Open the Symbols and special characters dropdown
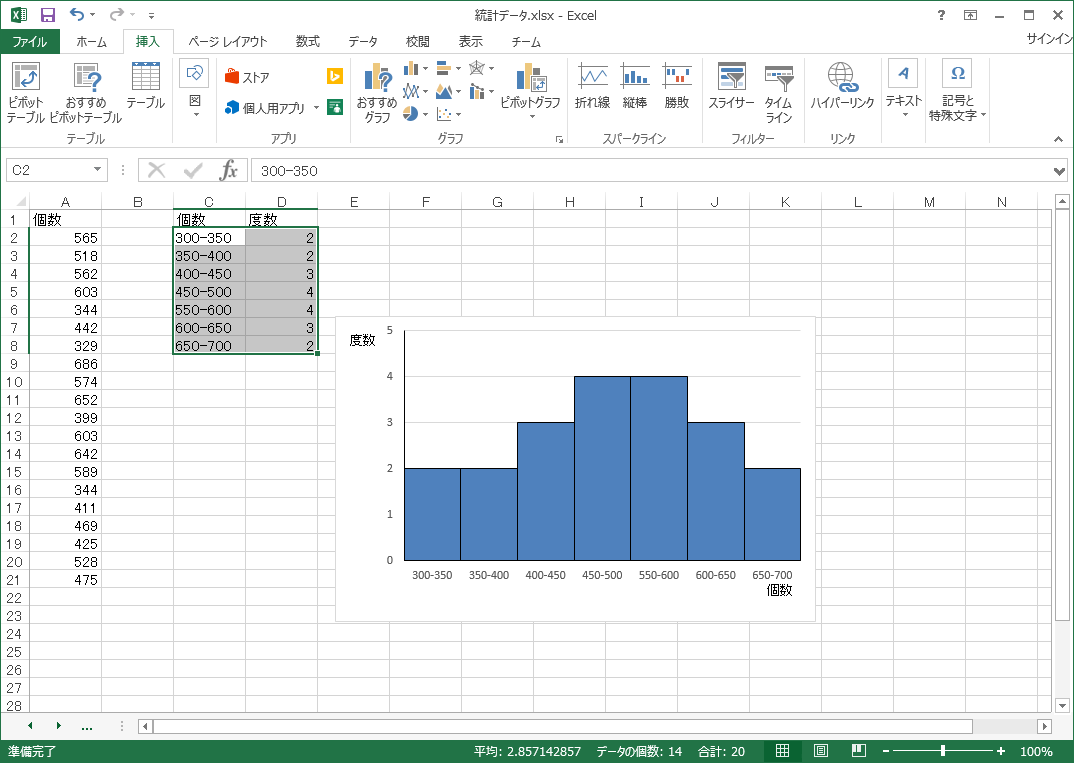Image resolution: width=1074 pixels, height=763 pixels. pos(958,91)
